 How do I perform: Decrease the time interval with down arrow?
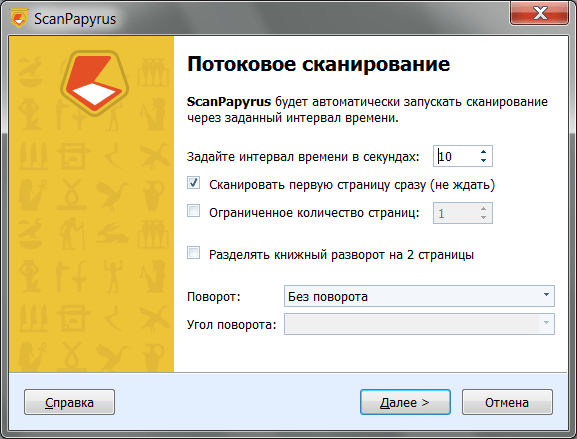pos(484,161)
